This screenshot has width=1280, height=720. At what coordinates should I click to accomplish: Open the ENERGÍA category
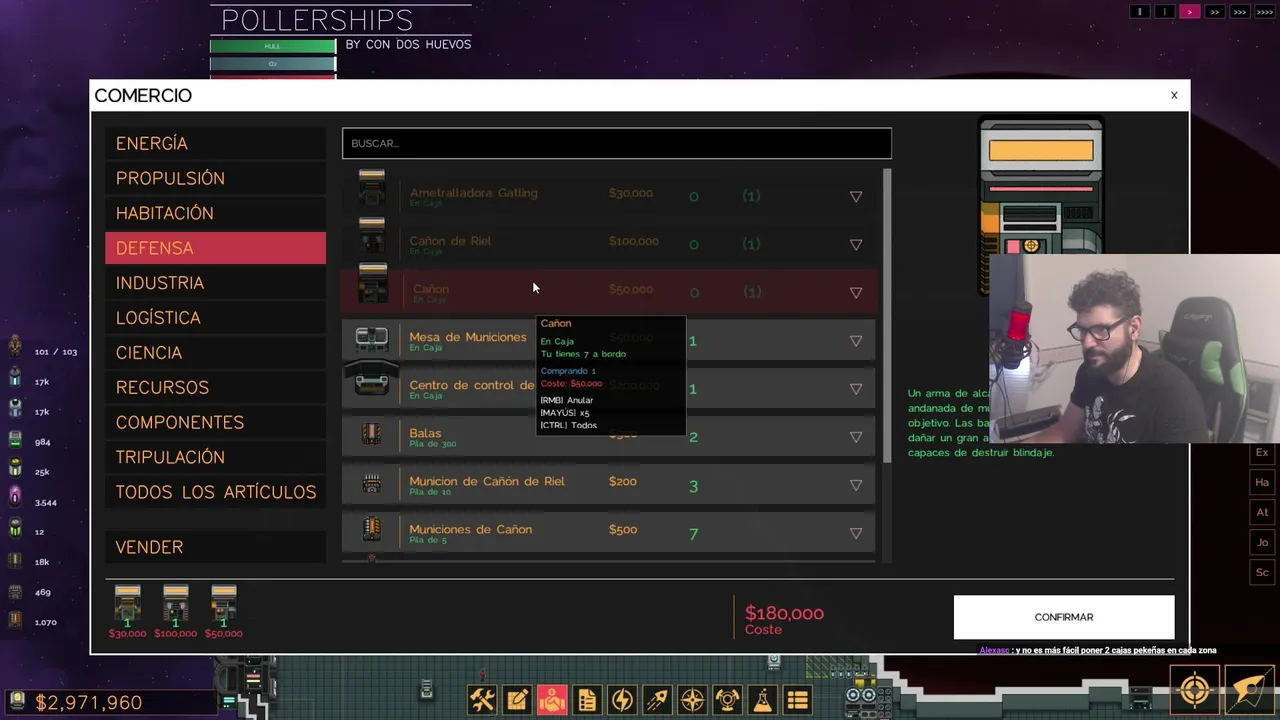click(215, 143)
